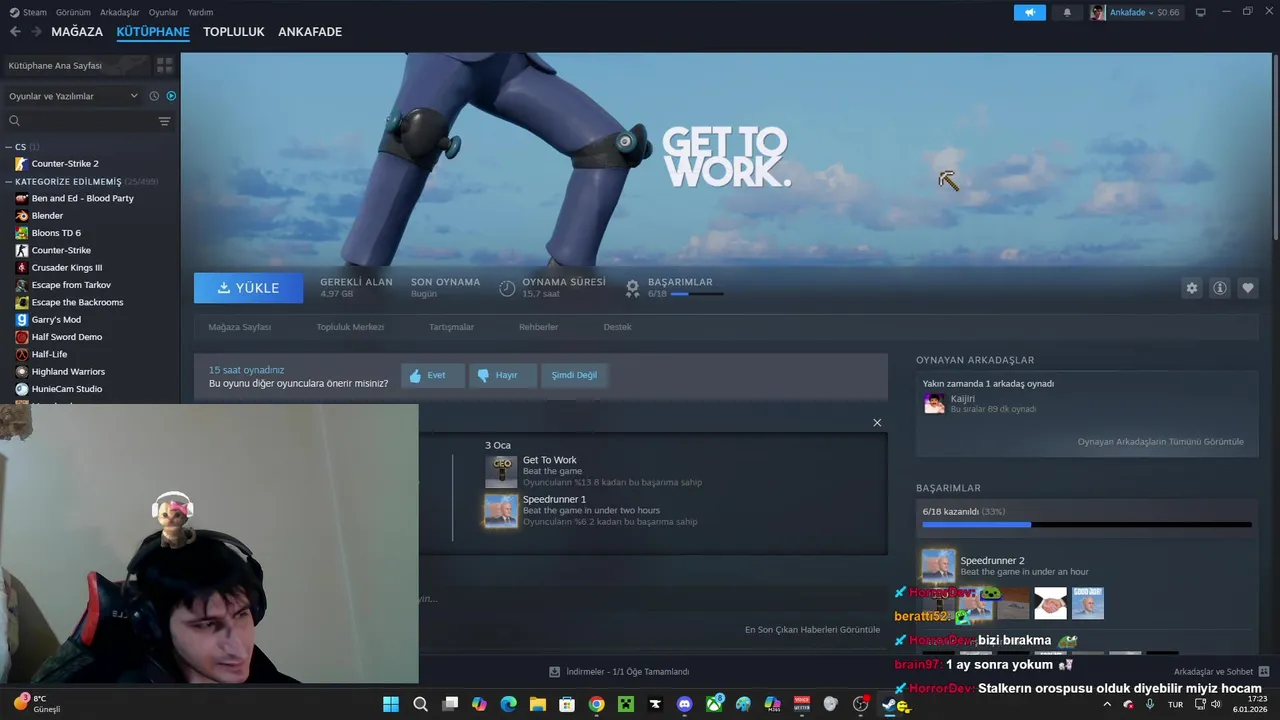The image size is (1280, 720).
Task: Open Xbox app from taskbar
Action: pyautogui.click(x=714, y=704)
